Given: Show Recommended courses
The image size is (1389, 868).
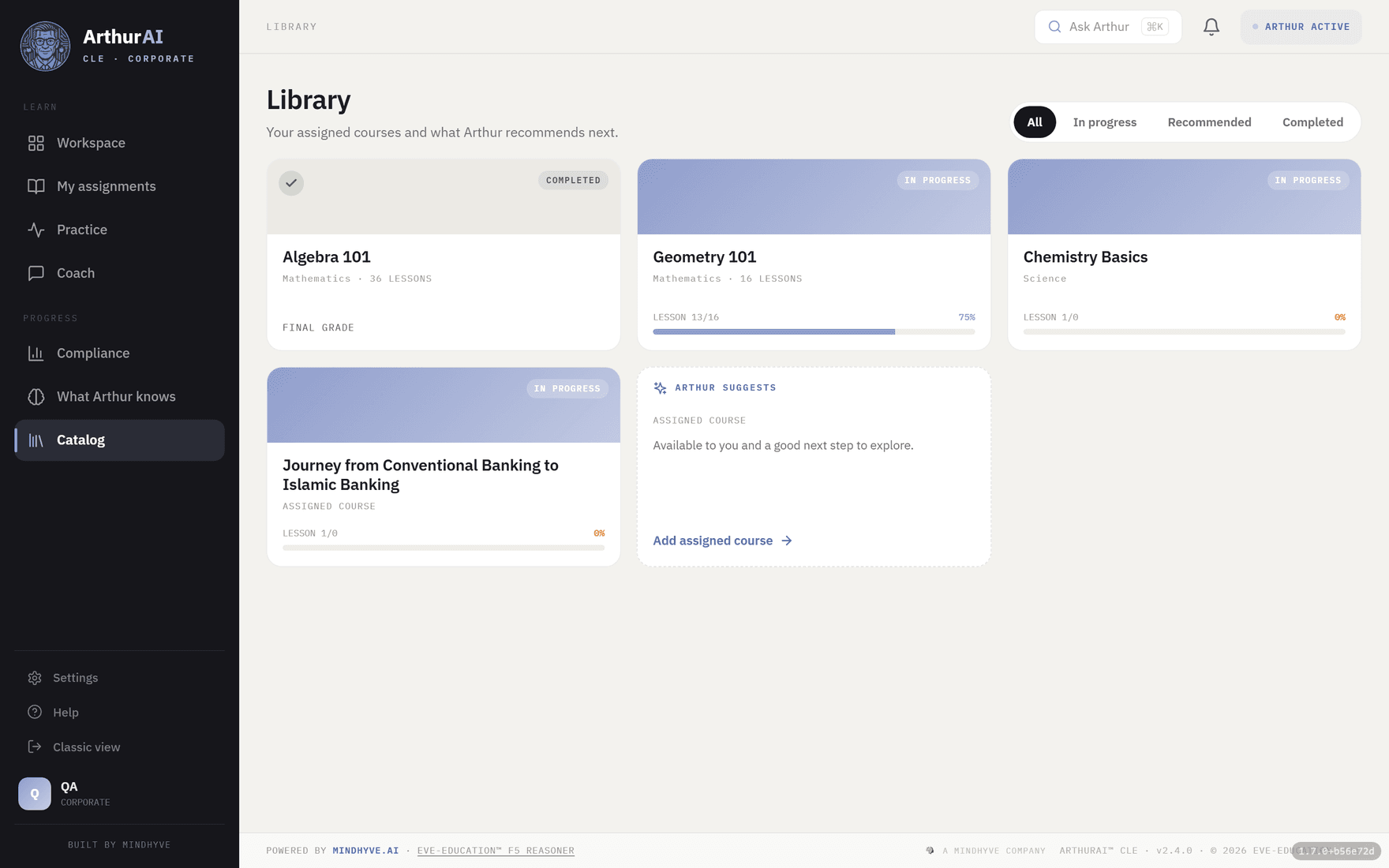Looking at the screenshot, I should (x=1210, y=122).
